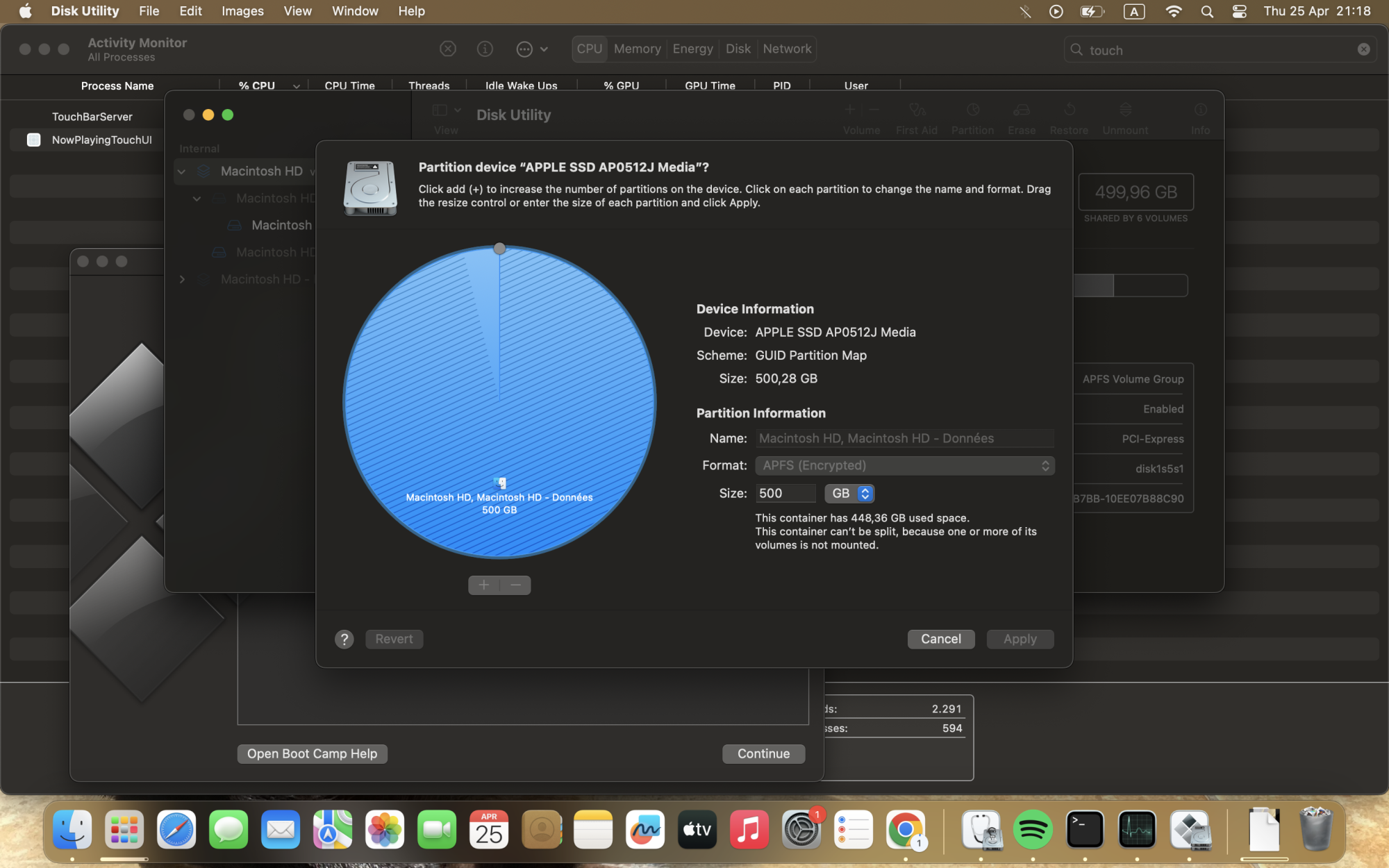Click Open Boot Camp Help button
Screen dimensions: 1389x868
pyautogui.click(x=312, y=753)
